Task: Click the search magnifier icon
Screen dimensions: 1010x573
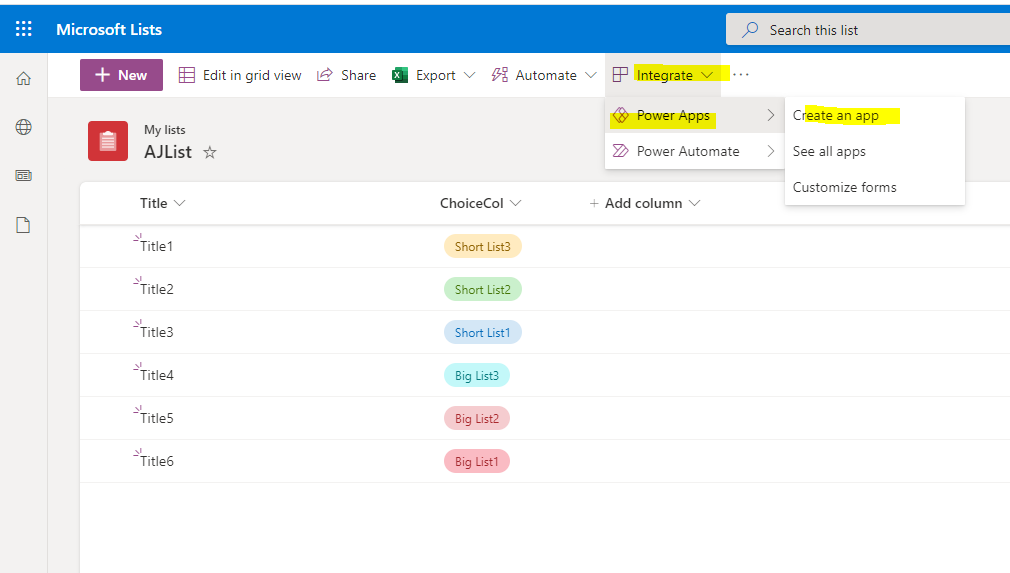Action: (x=750, y=30)
